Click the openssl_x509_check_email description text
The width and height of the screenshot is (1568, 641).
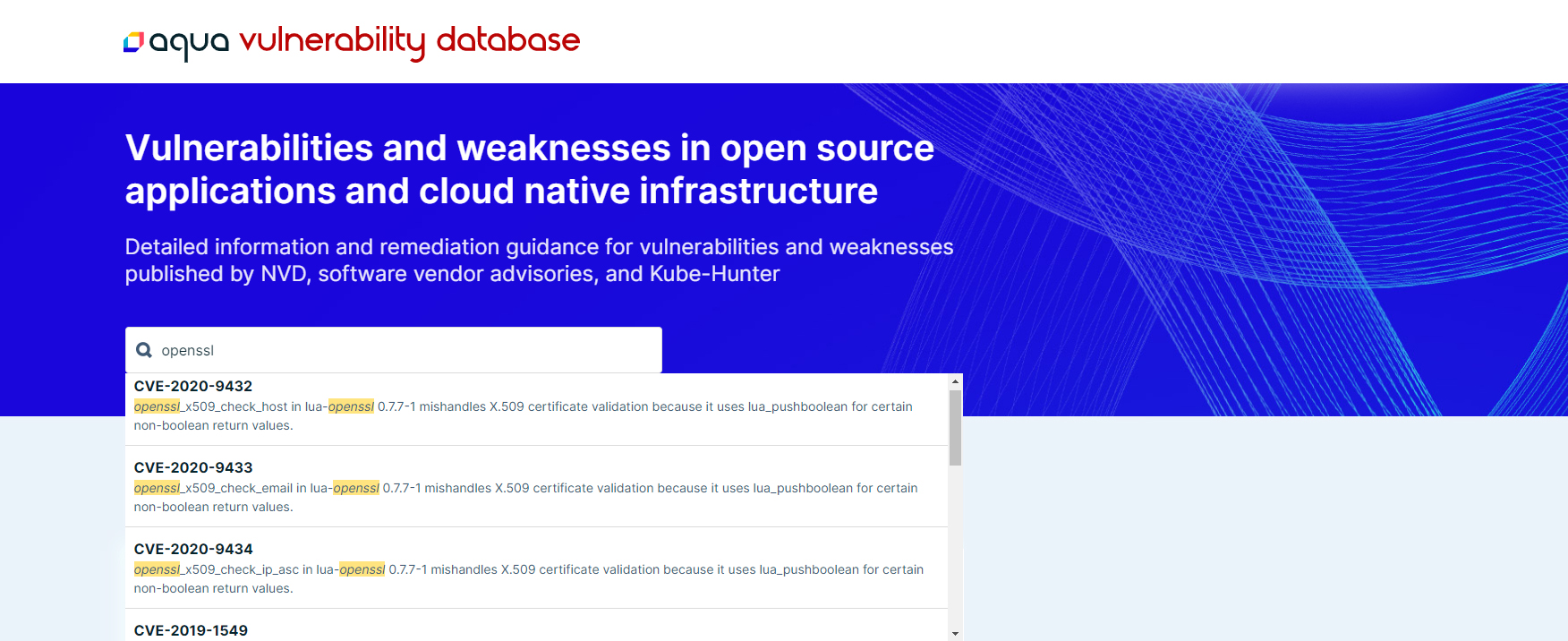tap(526, 498)
